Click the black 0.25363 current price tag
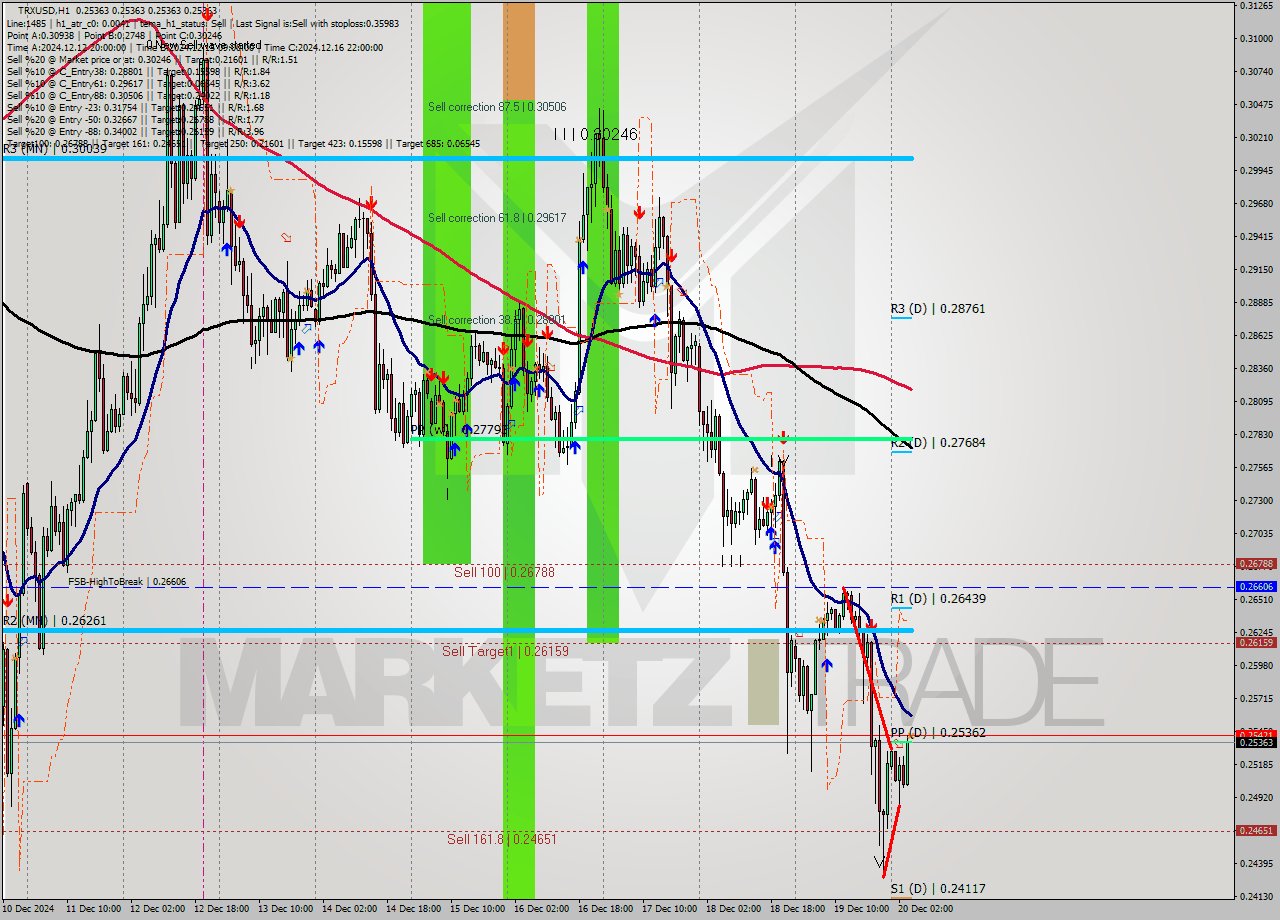 tap(1256, 742)
